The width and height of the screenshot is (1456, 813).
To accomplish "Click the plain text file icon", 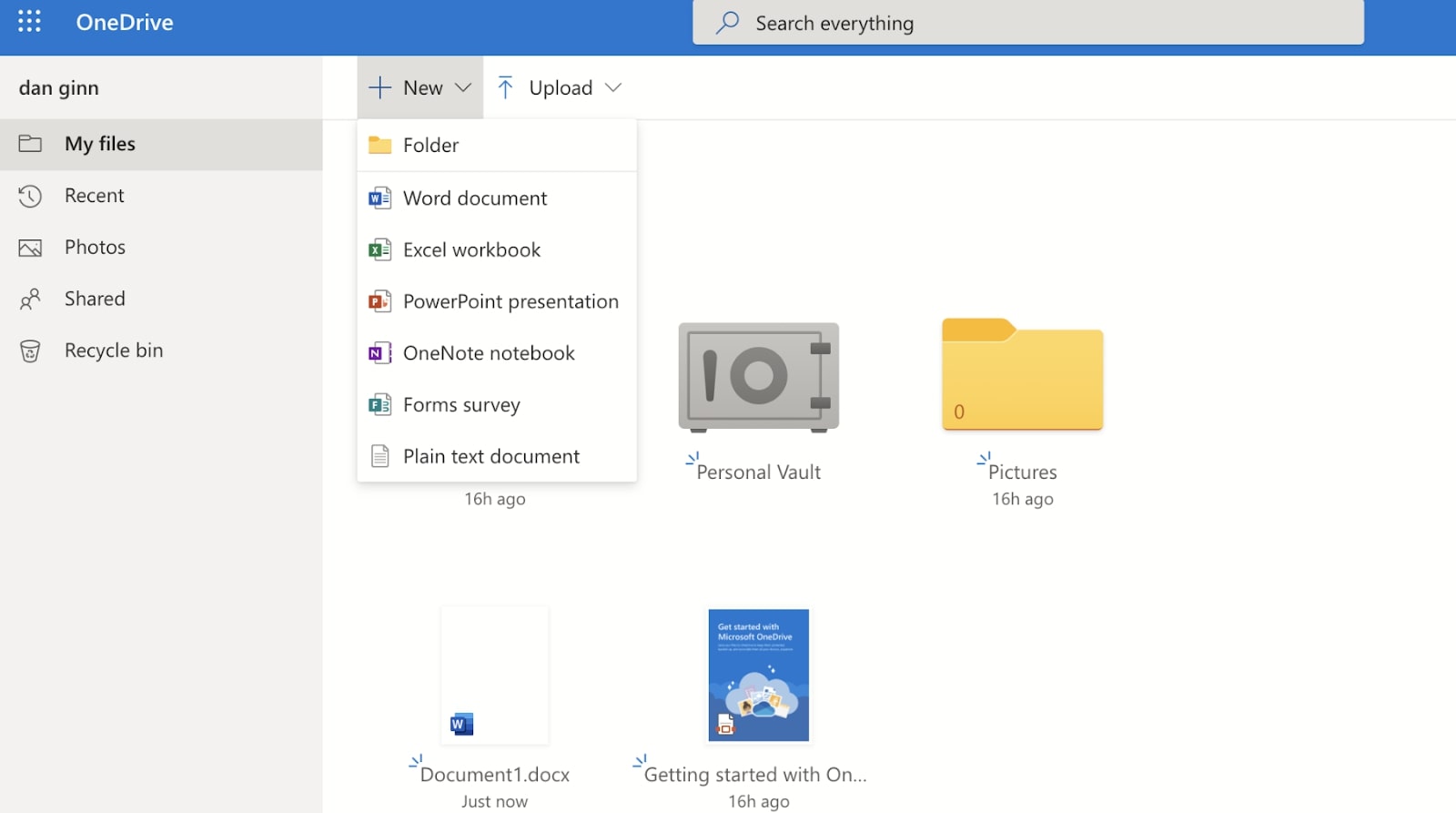I will pyautogui.click(x=379, y=456).
